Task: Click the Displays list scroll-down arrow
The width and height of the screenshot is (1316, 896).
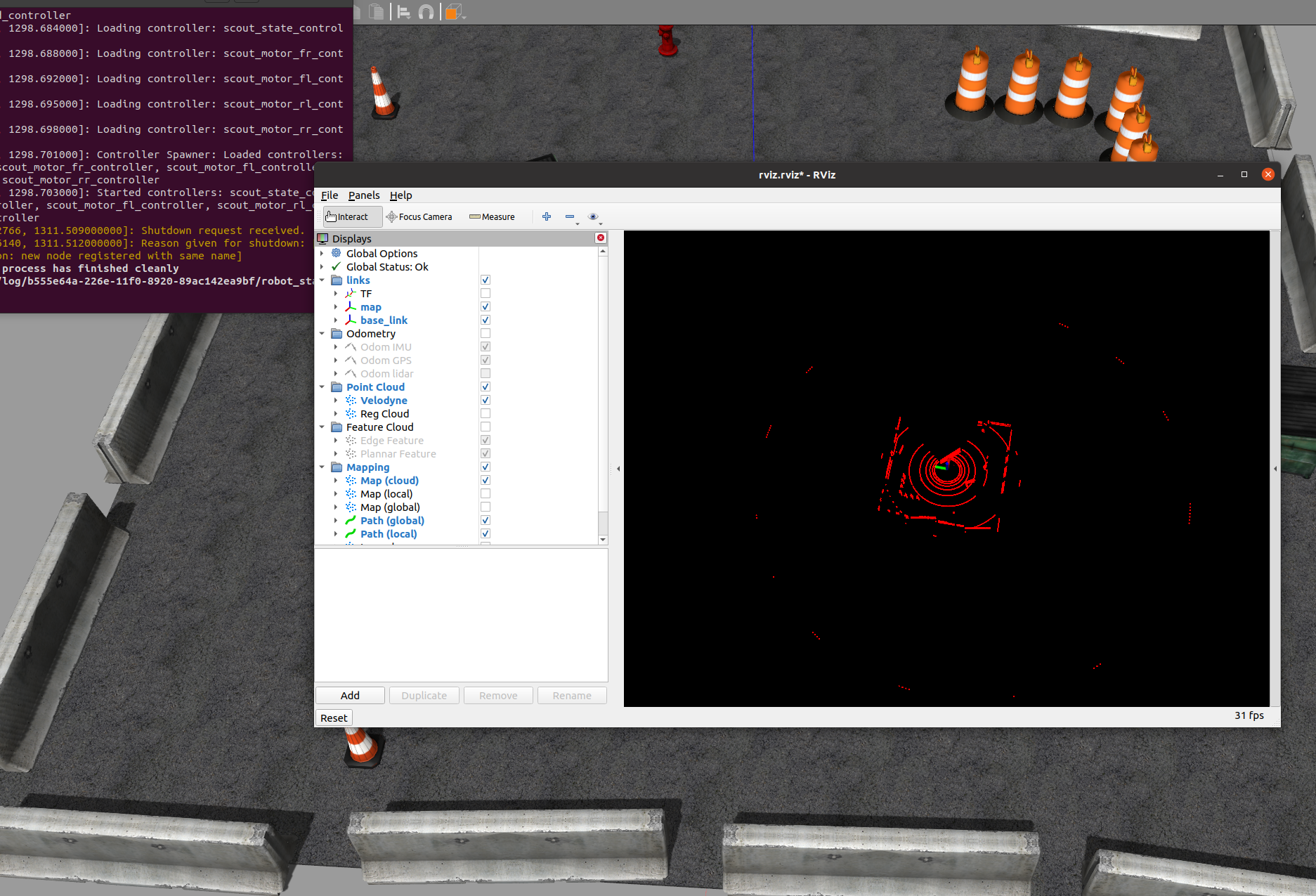Action: point(603,539)
